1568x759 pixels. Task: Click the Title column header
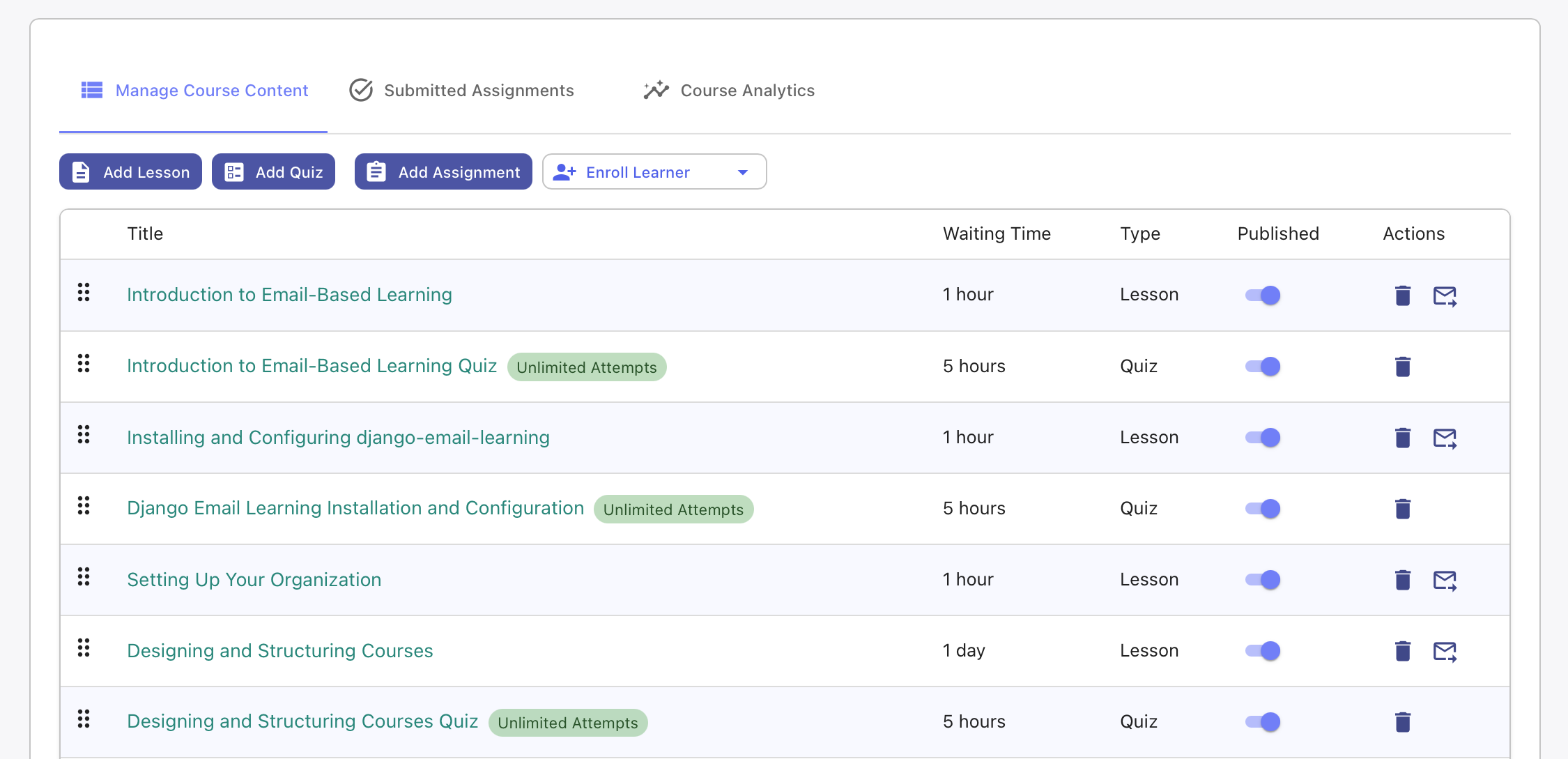click(145, 233)
